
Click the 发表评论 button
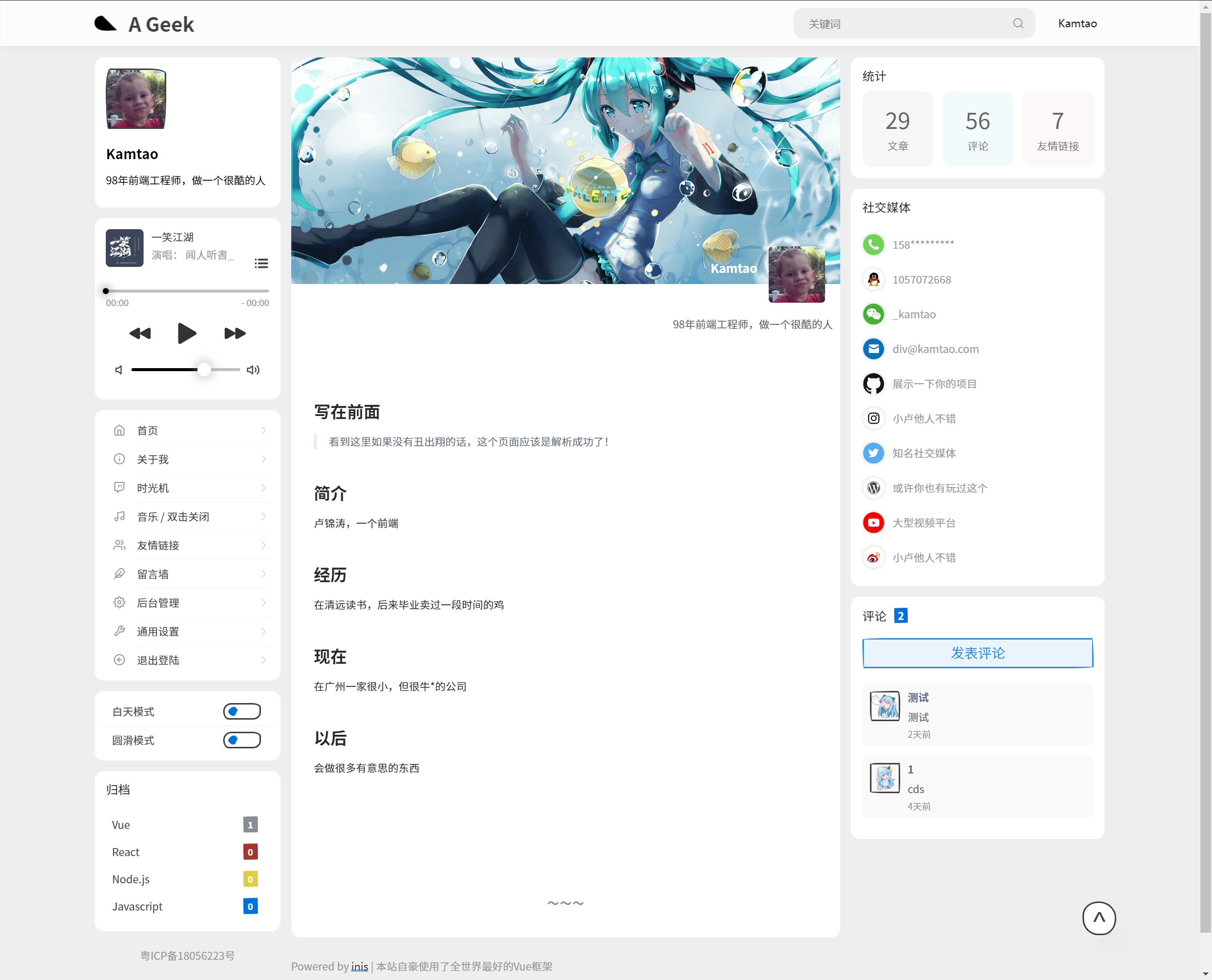click(x=978, y=653)
